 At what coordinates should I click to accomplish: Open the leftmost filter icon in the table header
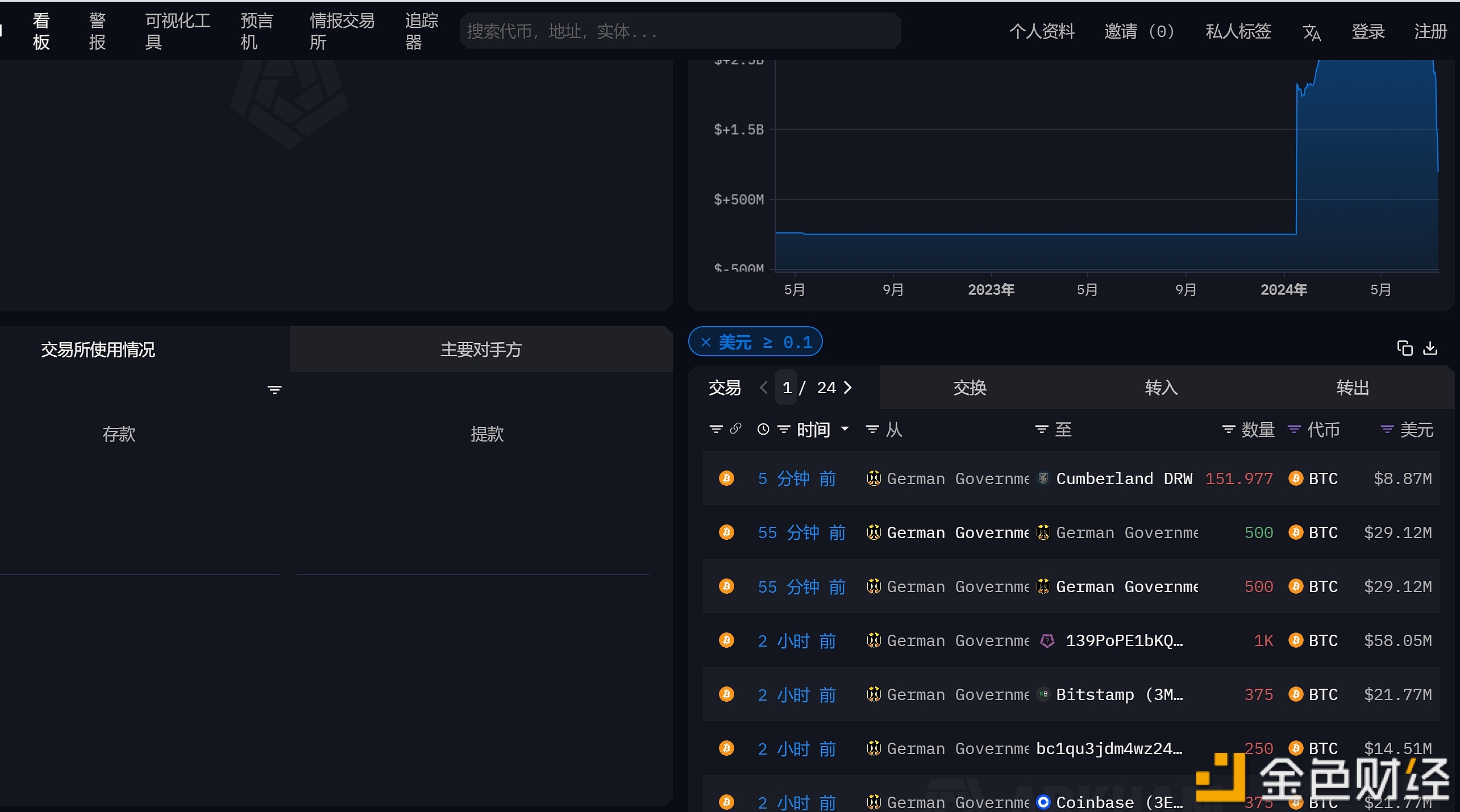tap(716, 430)
